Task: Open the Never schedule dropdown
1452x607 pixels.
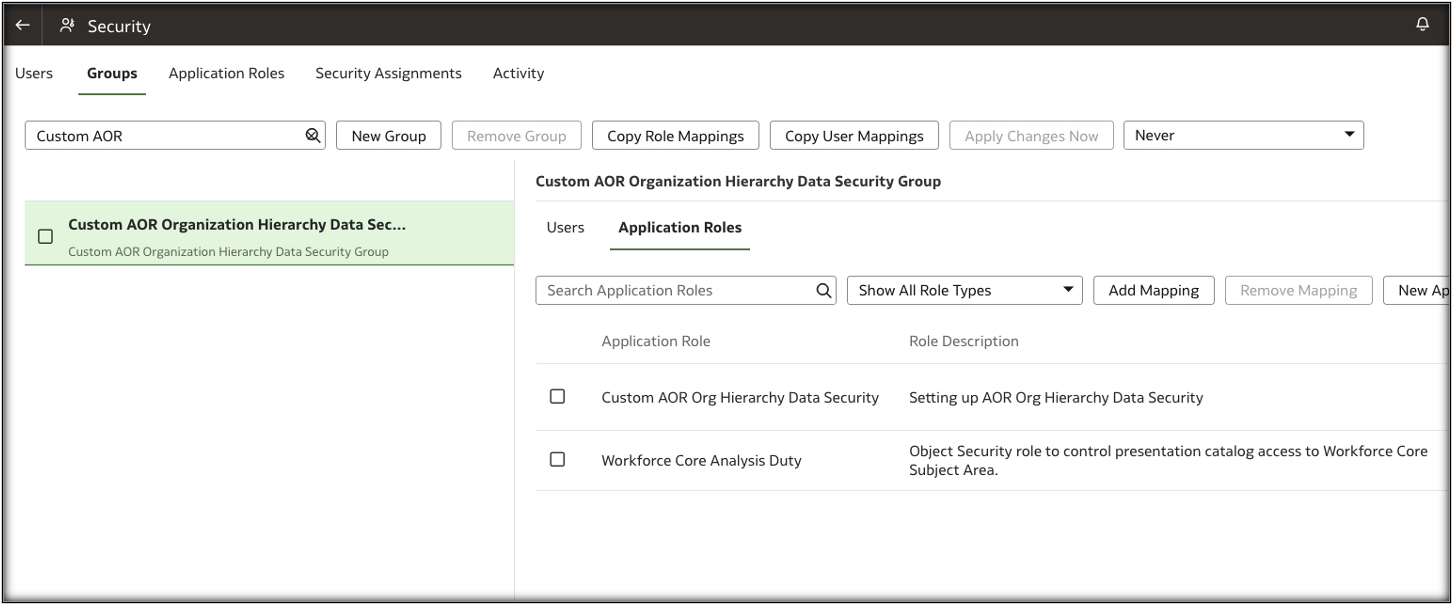Action: (x=1244, y=136)
